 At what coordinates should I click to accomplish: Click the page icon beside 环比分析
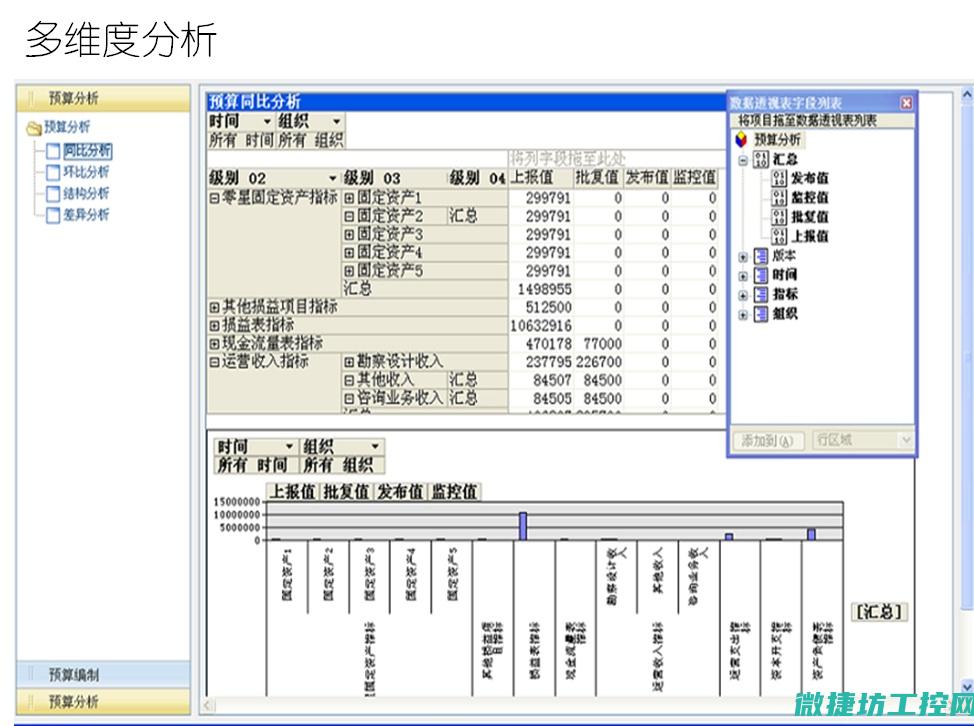click(x=53, y=172)
